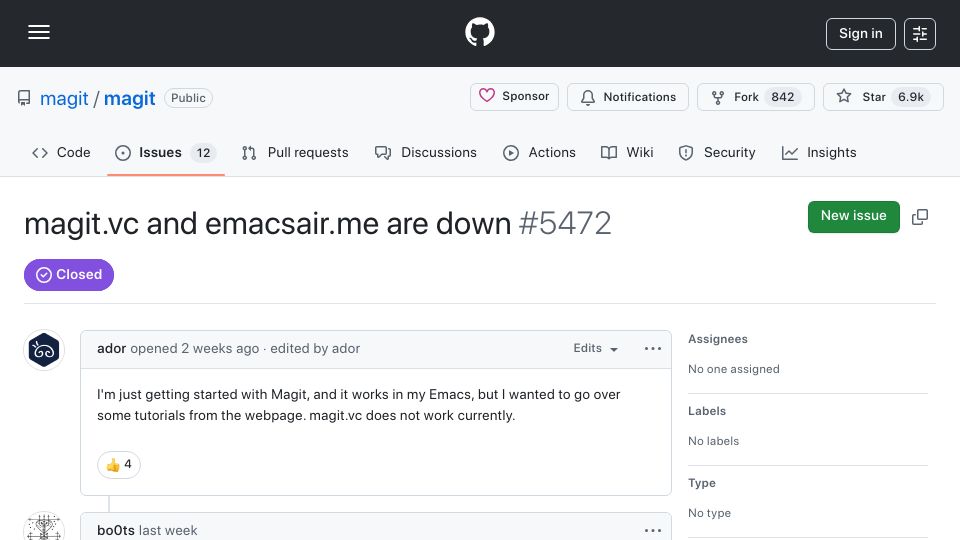Click ador's avatar thumbnail

[x=44, y=350]
